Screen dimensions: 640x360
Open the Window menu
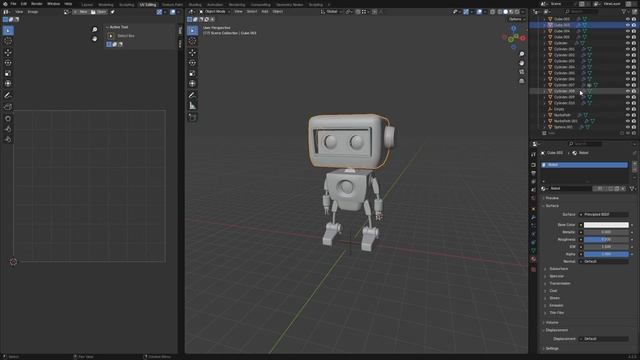[53, 4]
